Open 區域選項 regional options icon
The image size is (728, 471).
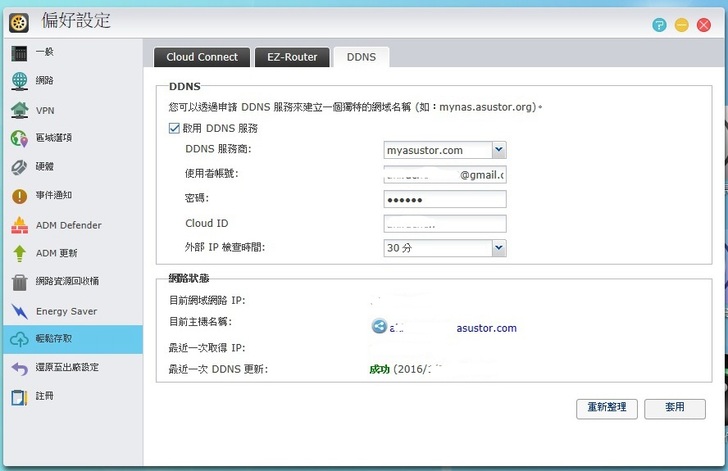pyautogui.click(x=19, y=138)
